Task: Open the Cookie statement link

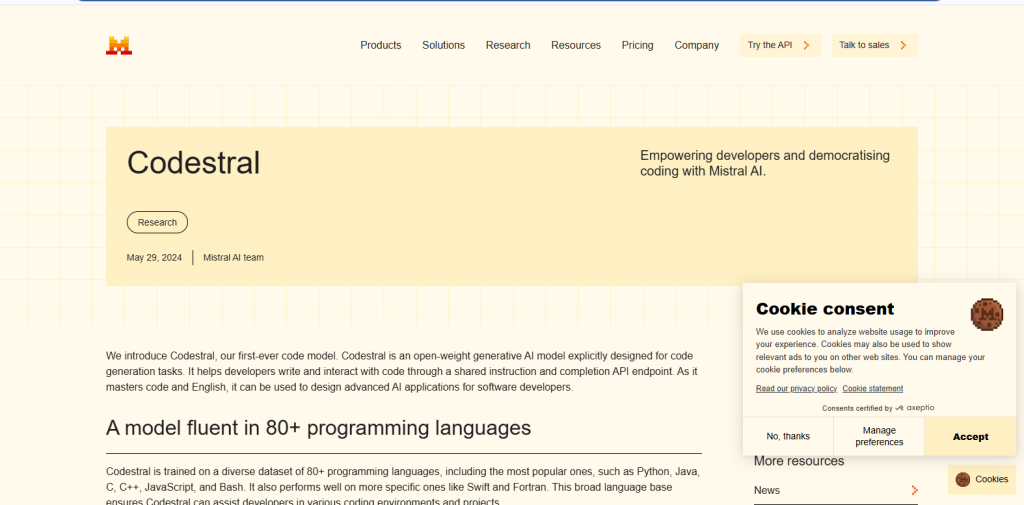Action: tap(872, 388)
